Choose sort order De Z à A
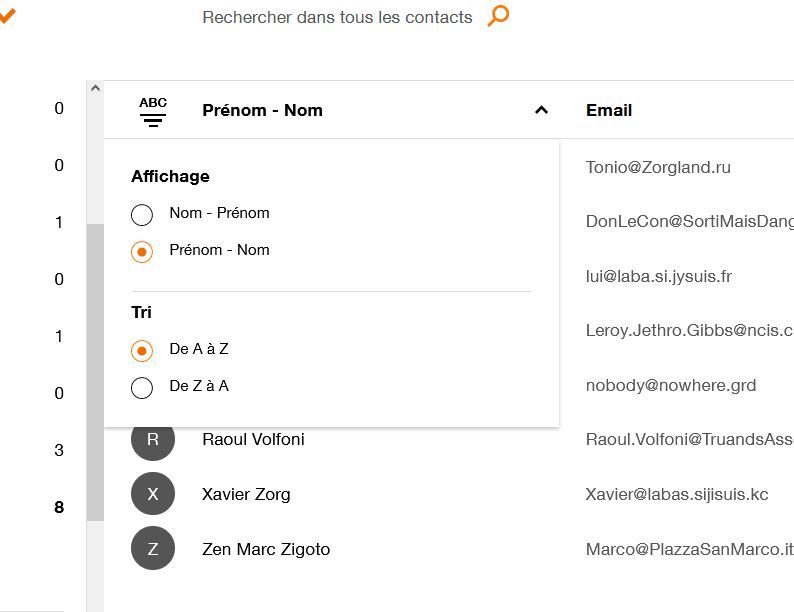794x612 pixels. coord(142,387)
